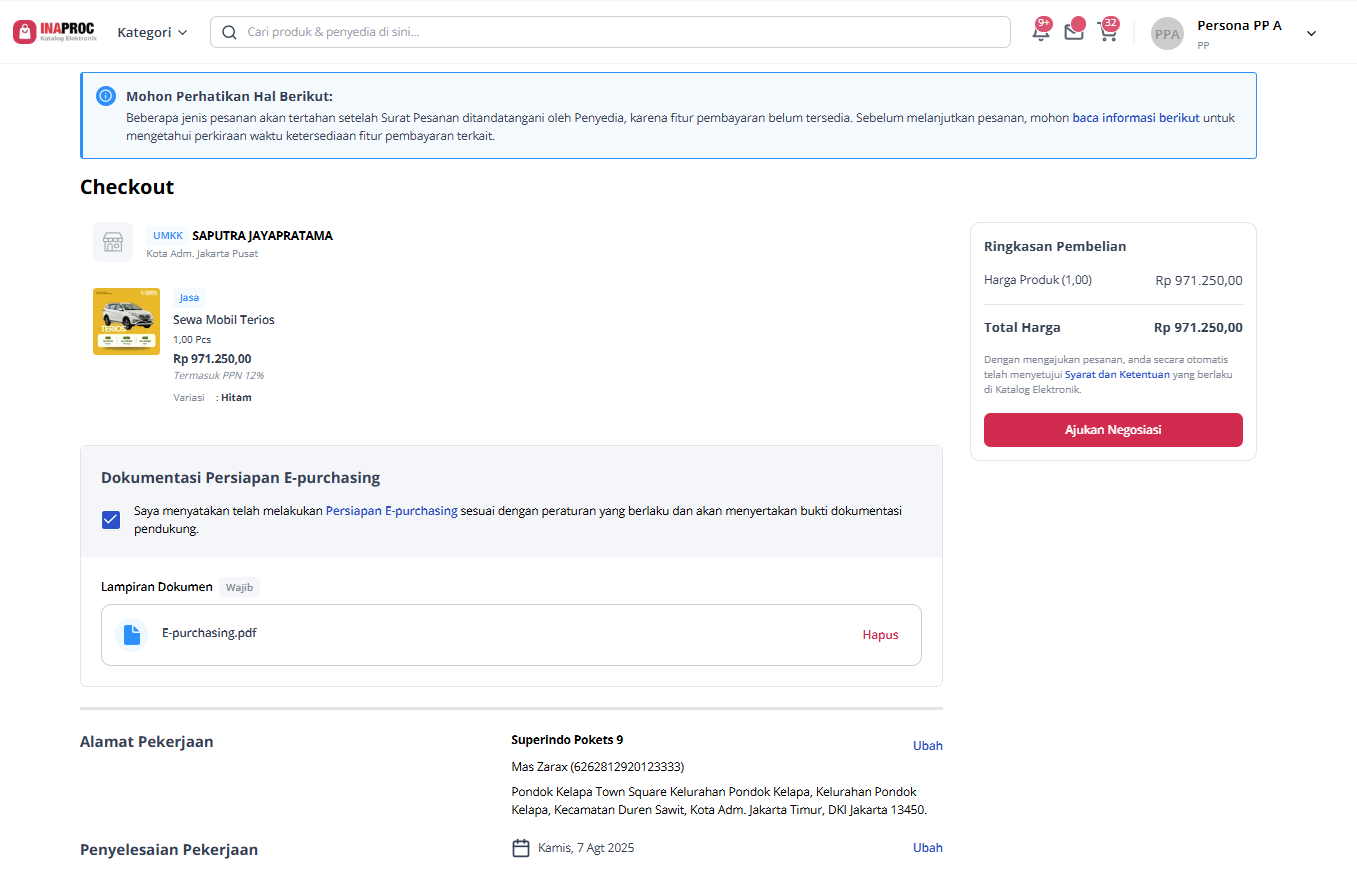The image size is (1357, 877).
Task: Open the baca informasi berikut link
Action: pos(1136,118)
